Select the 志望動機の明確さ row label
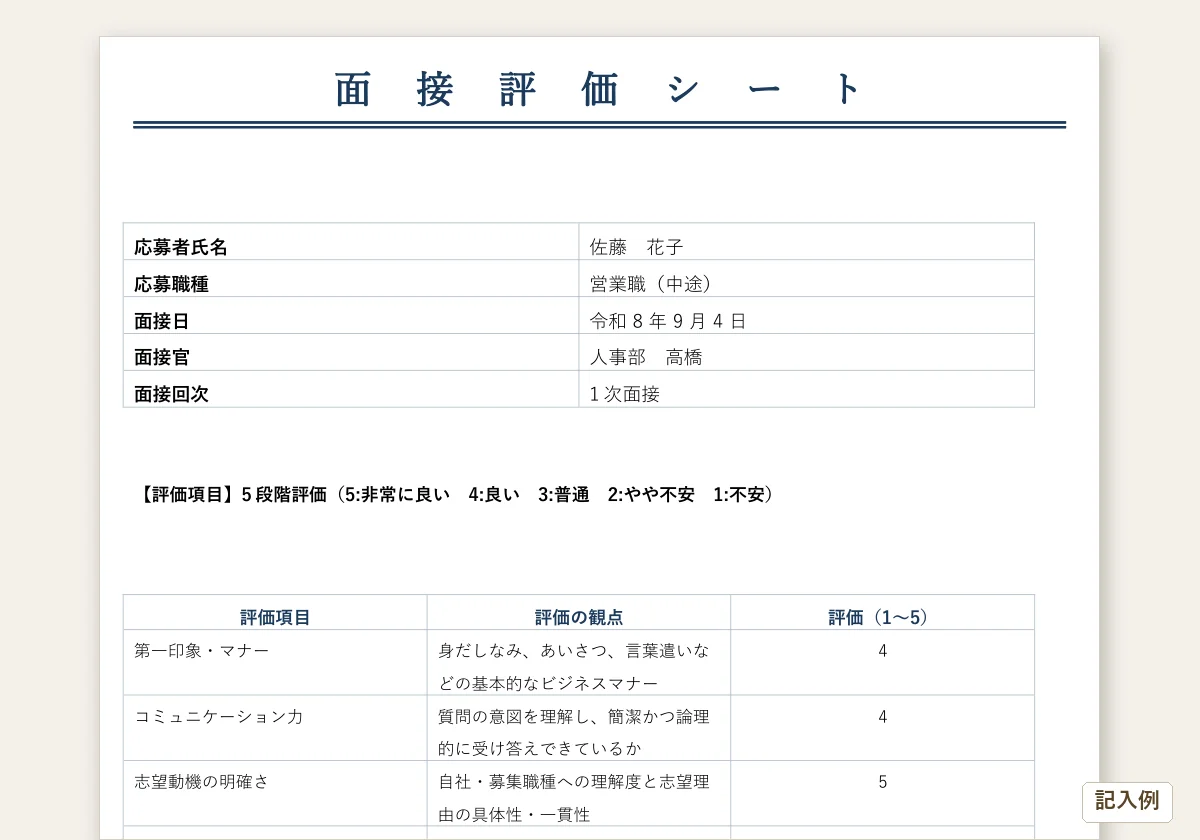Image resolution: width=1200 pixels, height=840 pixels. [275, 794]
